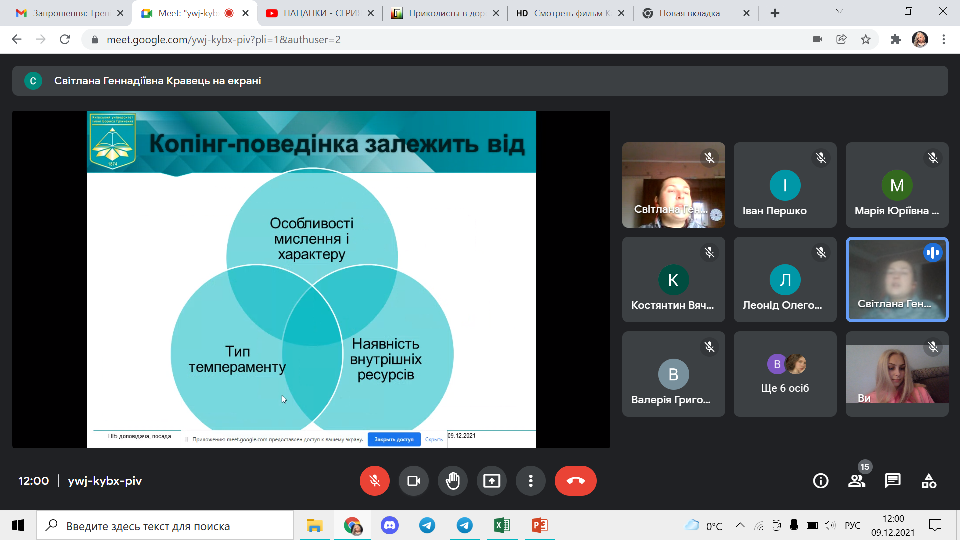The image size is (960, 540).
Task: Toggle the camera button
Action: coord(413,480)
